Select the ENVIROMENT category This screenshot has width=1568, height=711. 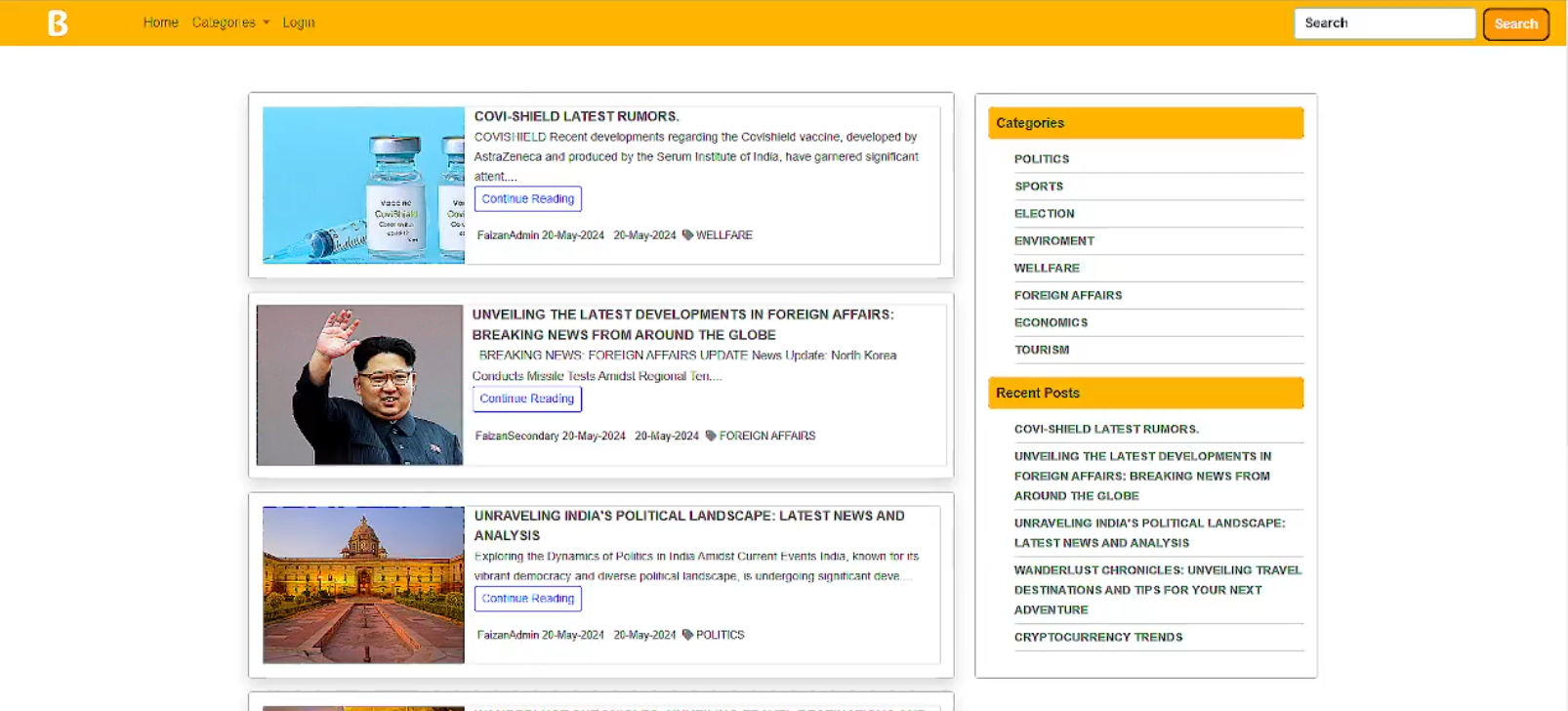pyautogui.click(x=1054, y=241)
